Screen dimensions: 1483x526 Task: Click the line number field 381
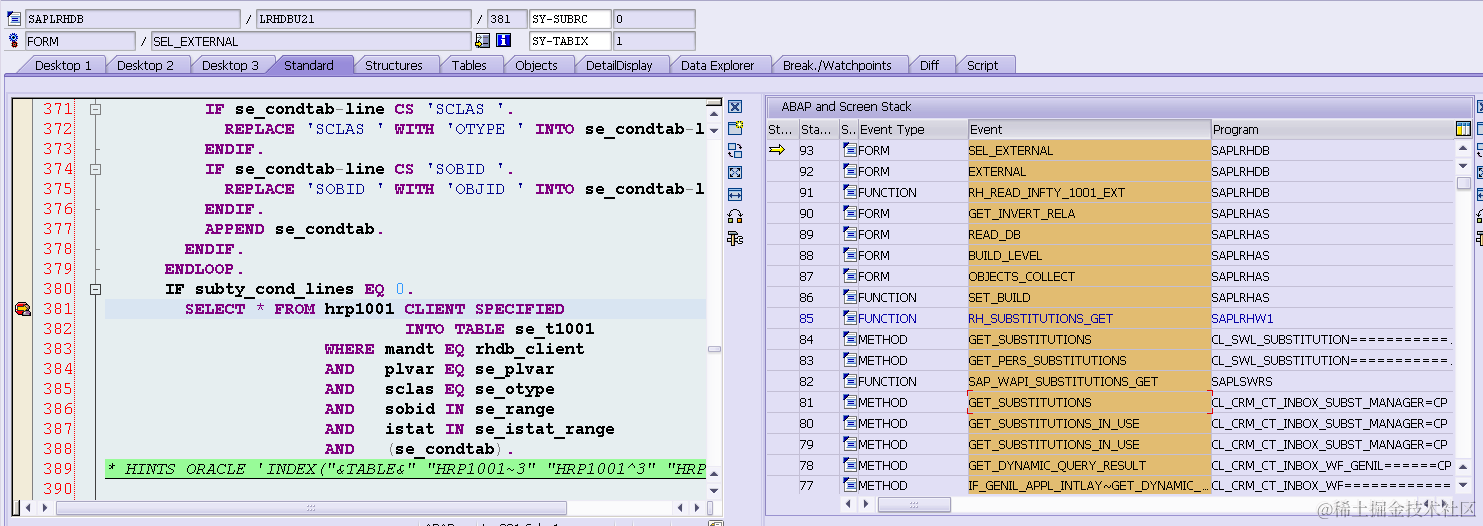506,19
